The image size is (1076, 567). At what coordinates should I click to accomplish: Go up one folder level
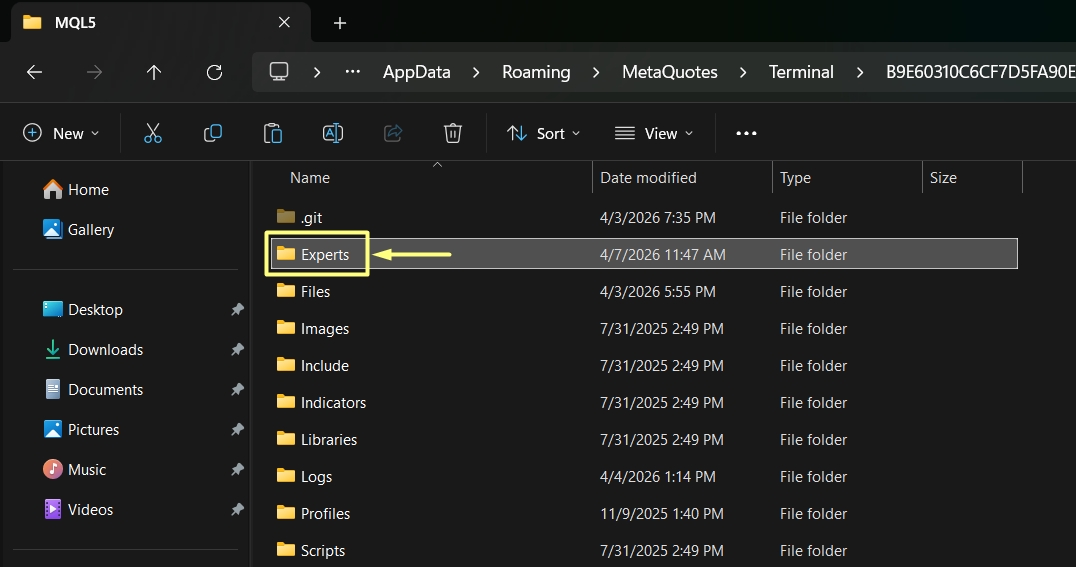pyautogui.click(x=154, y=72)
